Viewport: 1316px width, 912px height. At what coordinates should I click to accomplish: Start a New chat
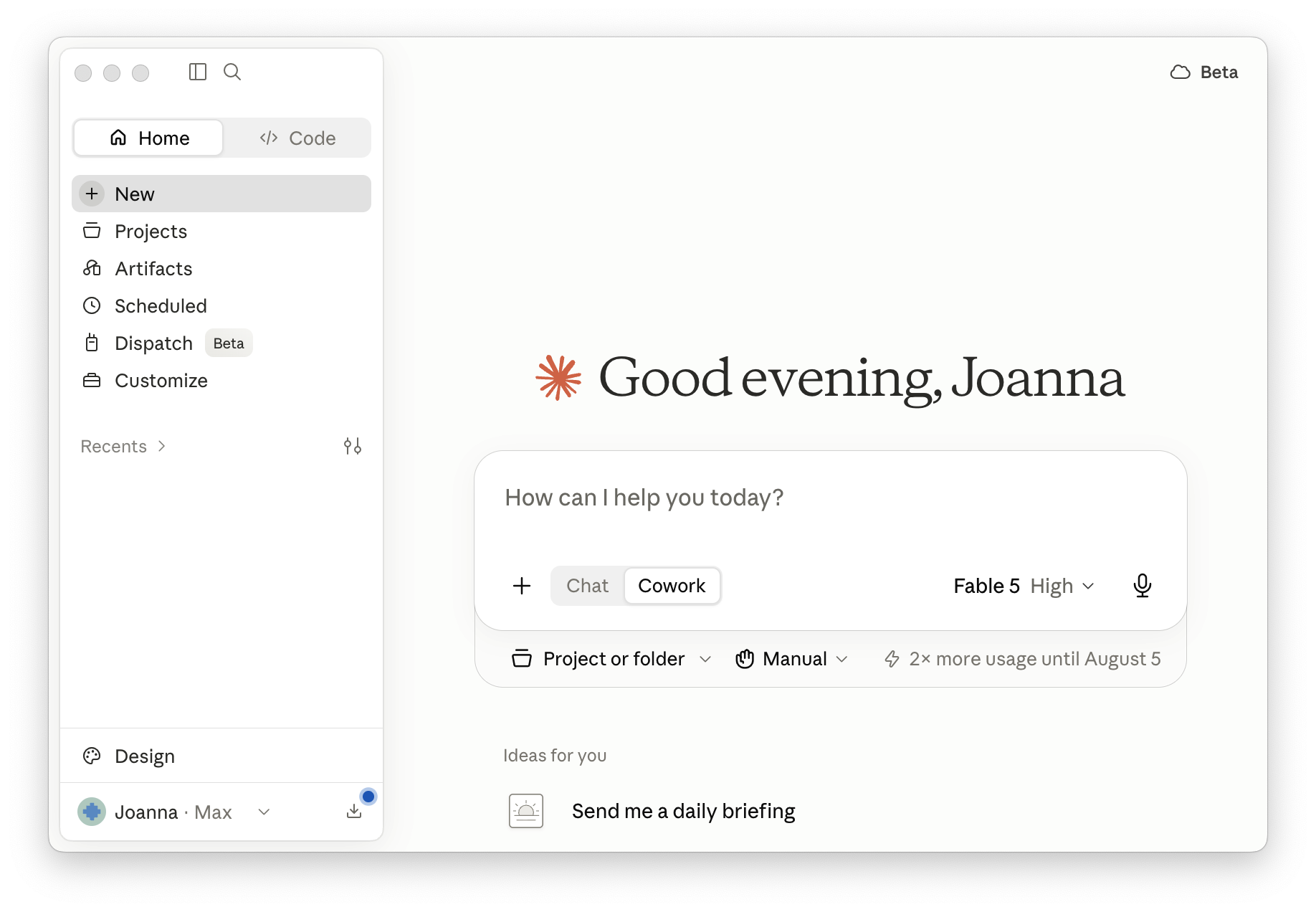click(221, 194)
